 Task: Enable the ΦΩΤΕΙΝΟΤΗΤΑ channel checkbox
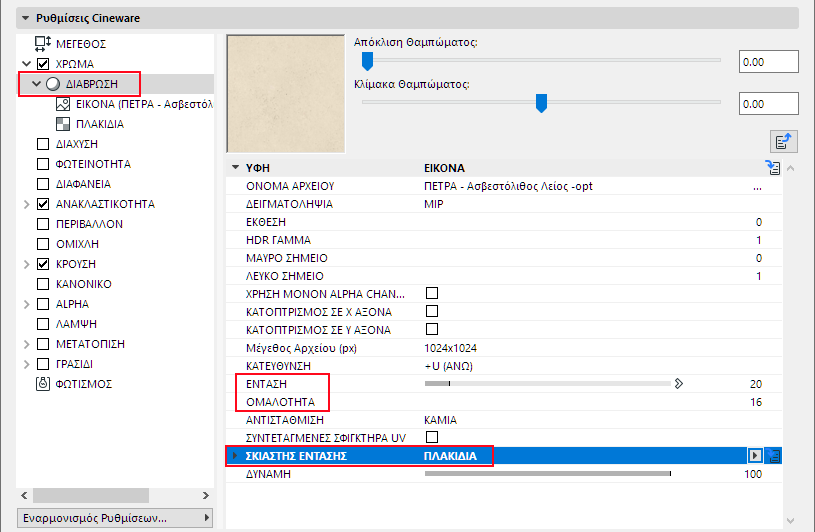(43, 164)
